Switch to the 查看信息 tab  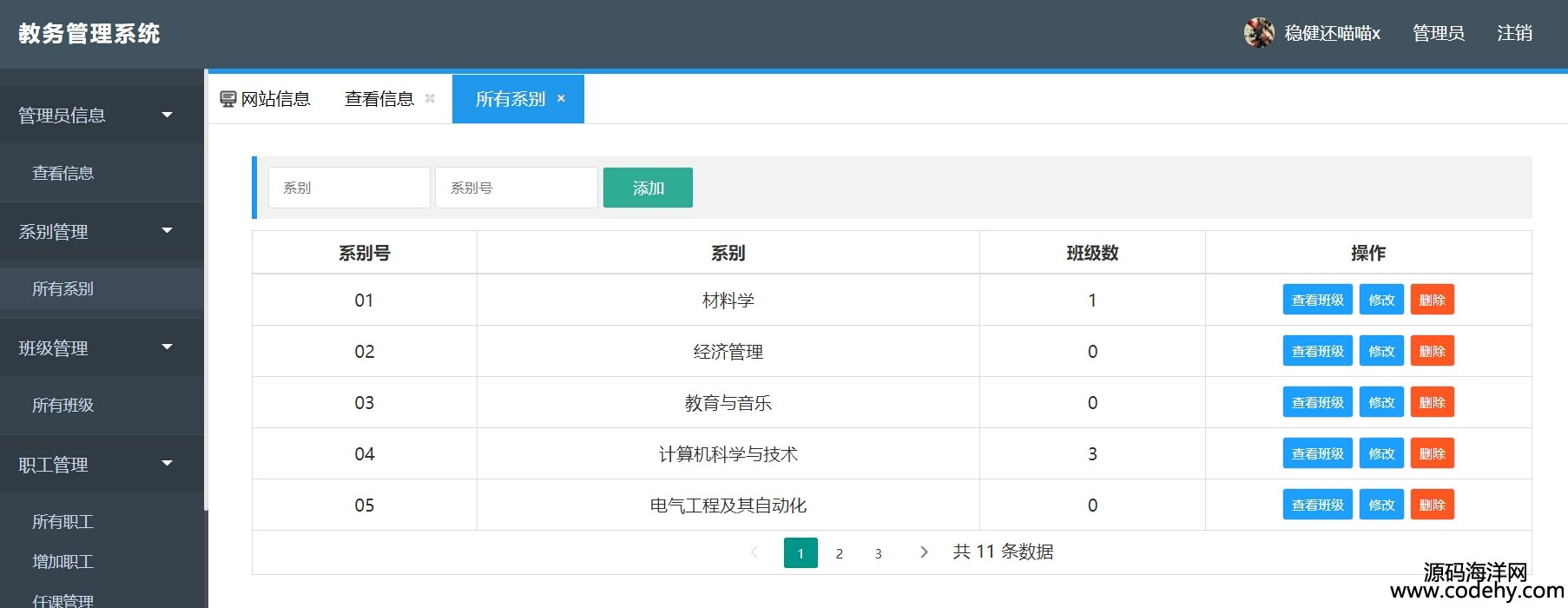(379, 99)
